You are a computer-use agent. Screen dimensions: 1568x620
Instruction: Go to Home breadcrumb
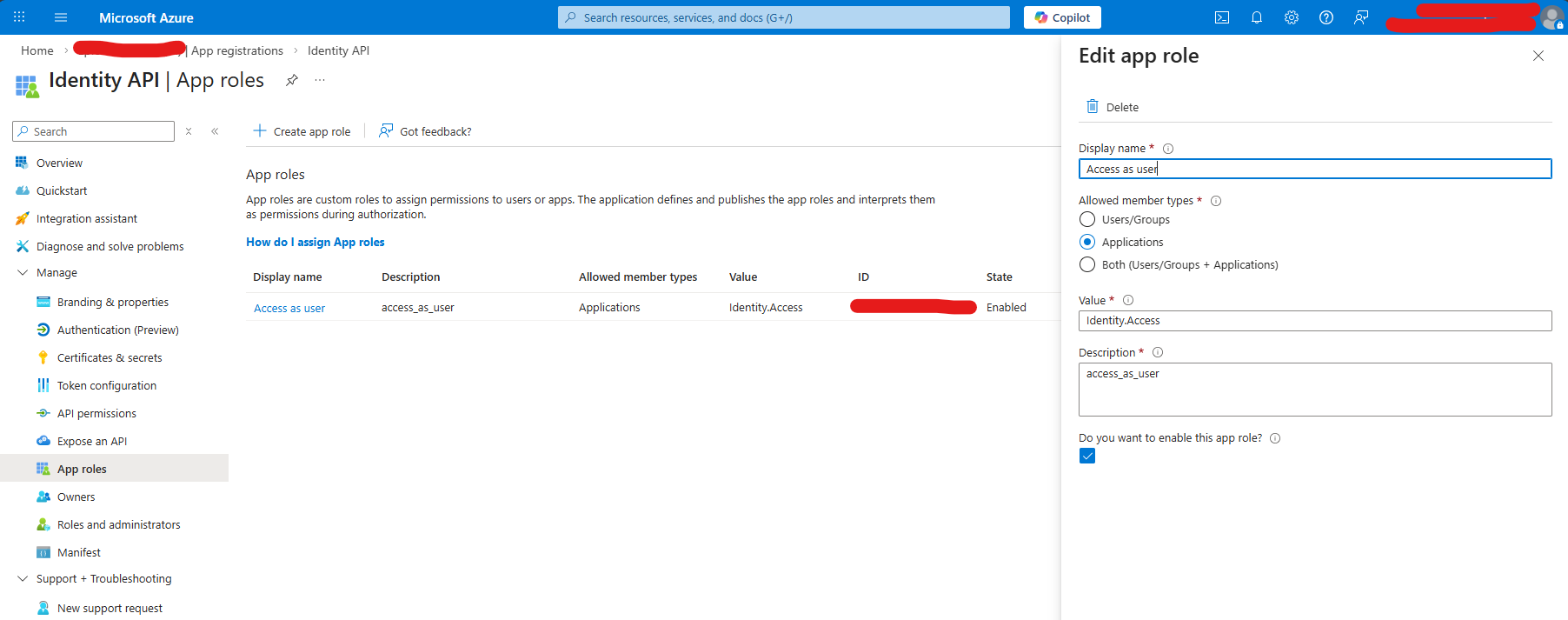click(37, 50)
